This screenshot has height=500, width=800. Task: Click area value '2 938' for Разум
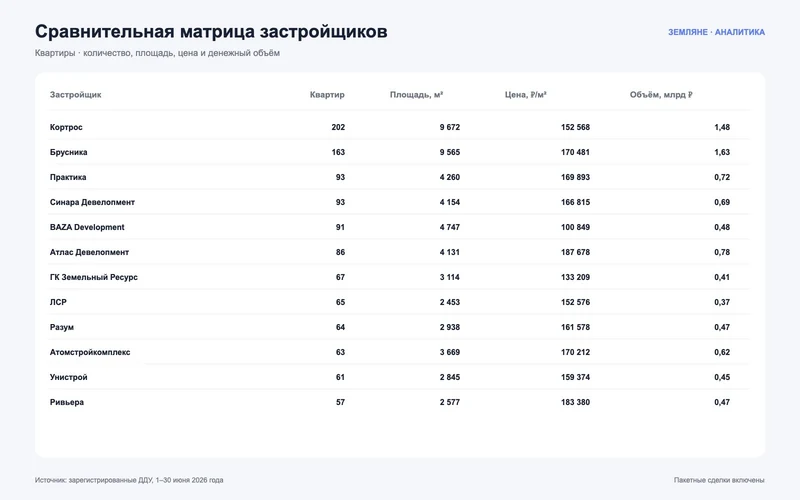tap(449, 327)
